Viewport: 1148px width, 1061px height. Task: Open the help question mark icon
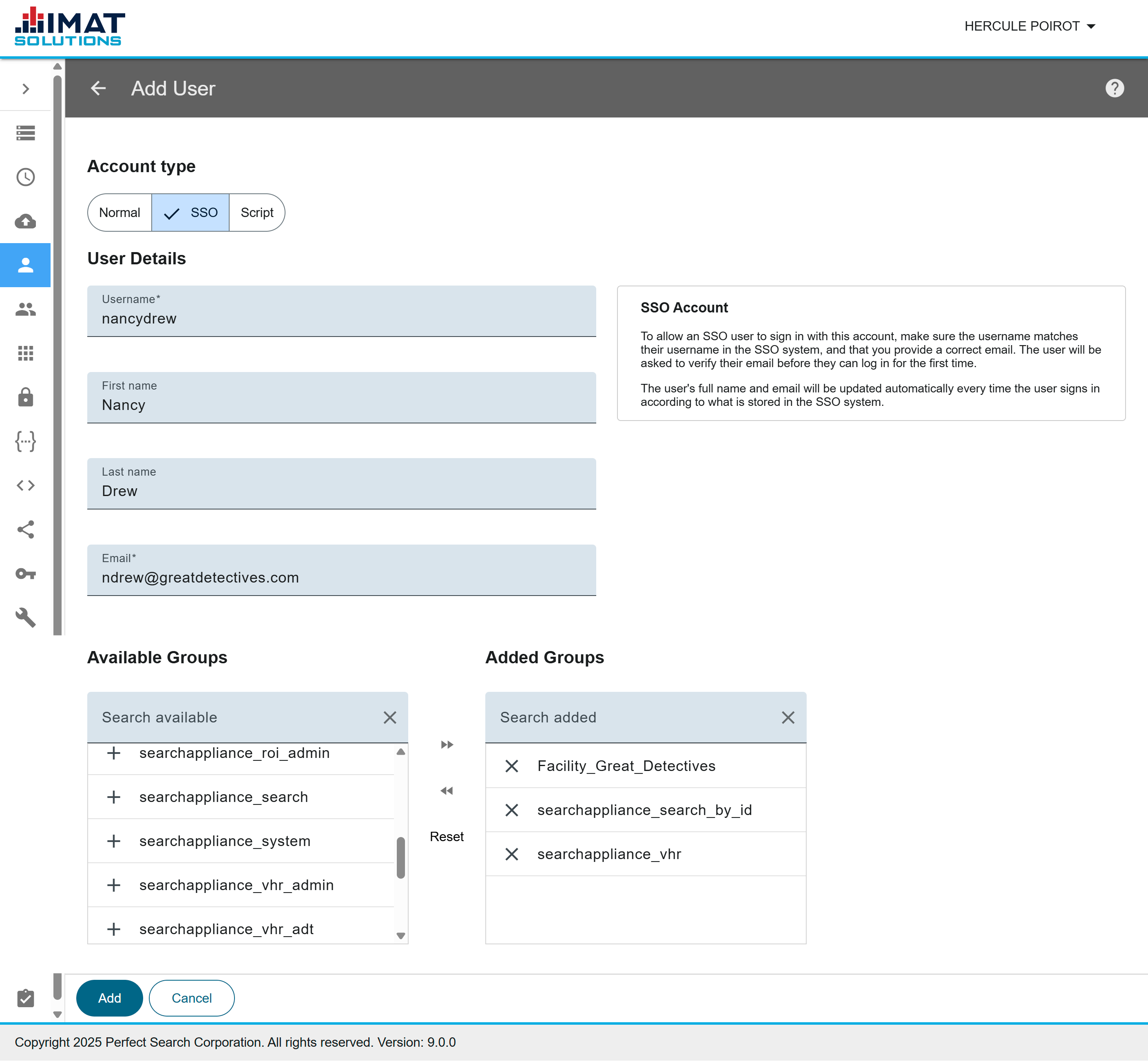pyautogui.click(x=1114, y=89)
